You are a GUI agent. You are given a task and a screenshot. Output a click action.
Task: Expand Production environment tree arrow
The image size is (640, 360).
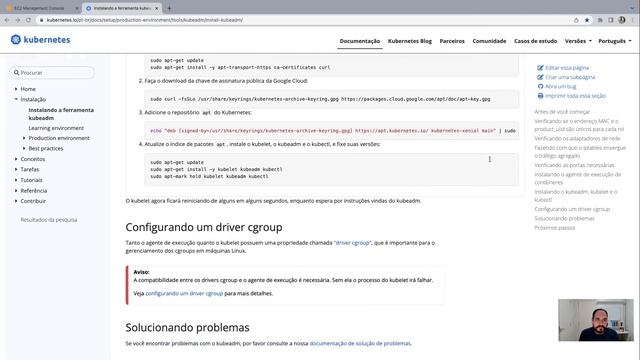pos(24,138)
